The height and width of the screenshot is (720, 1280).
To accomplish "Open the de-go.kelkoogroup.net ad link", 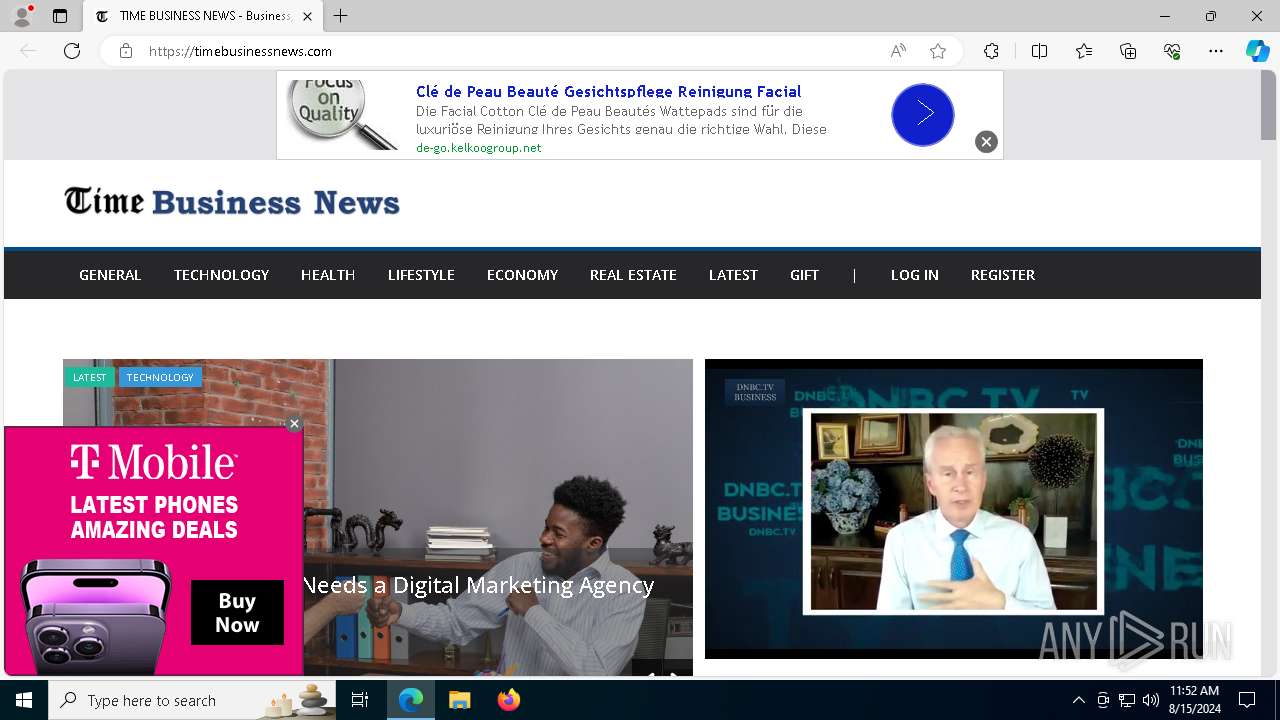I will (478, 148).
